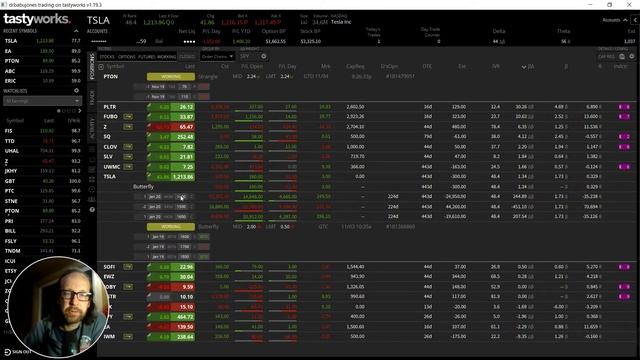This screenshot has height=360, width=640.
Task: Click the SQ magenta indicator badge
Action: (x=624, y=137)
